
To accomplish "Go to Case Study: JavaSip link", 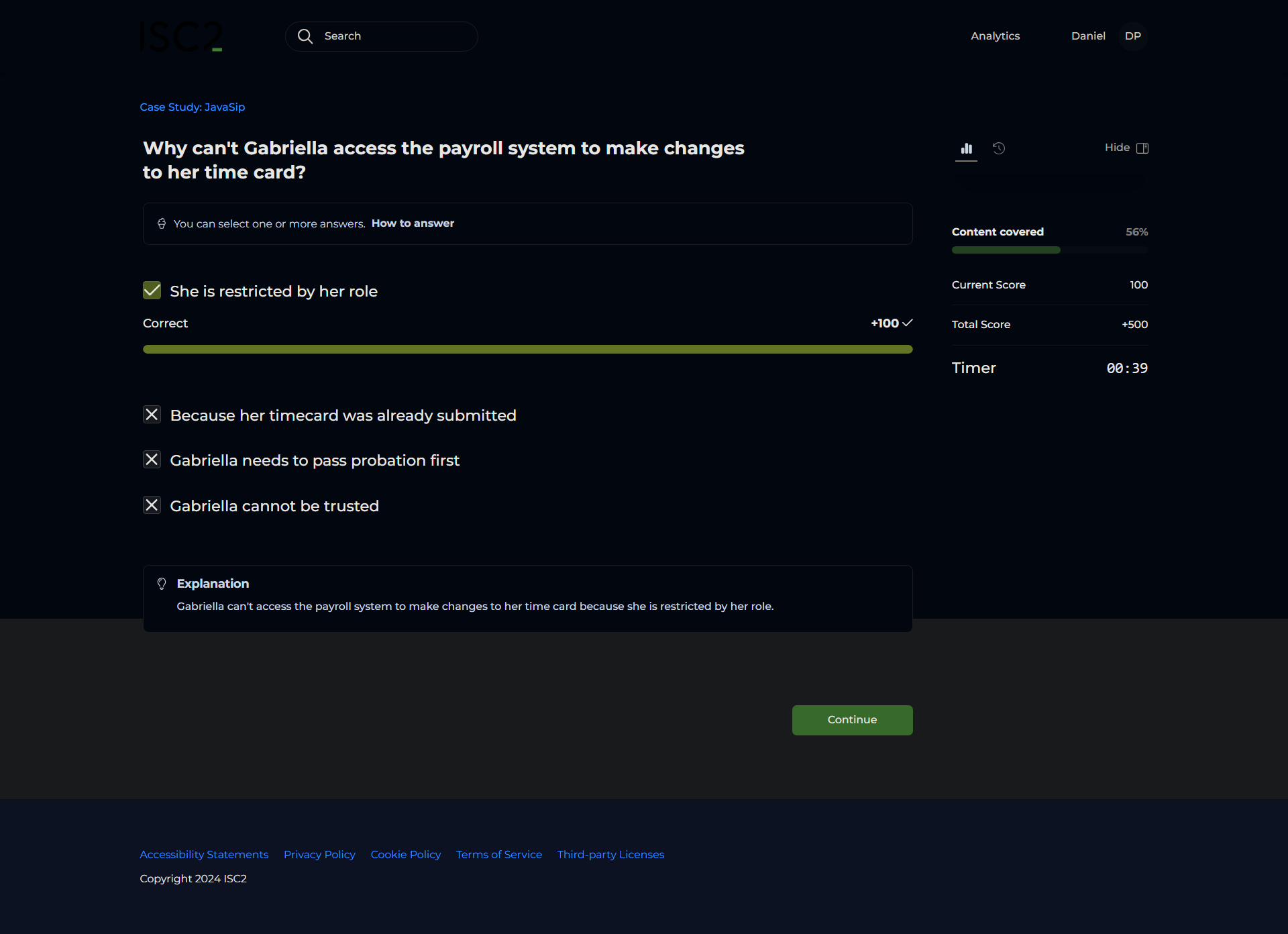I will (x=192, y=107).
